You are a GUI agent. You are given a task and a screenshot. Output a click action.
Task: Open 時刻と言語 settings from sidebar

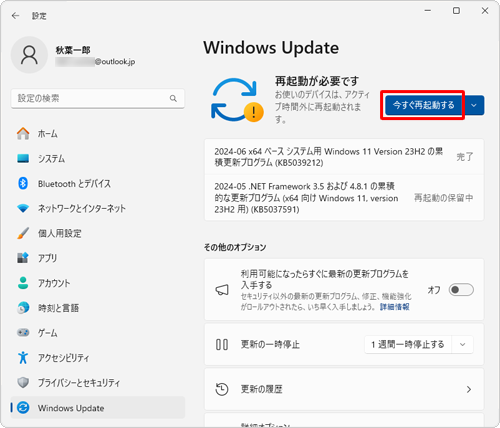[98, 308]
